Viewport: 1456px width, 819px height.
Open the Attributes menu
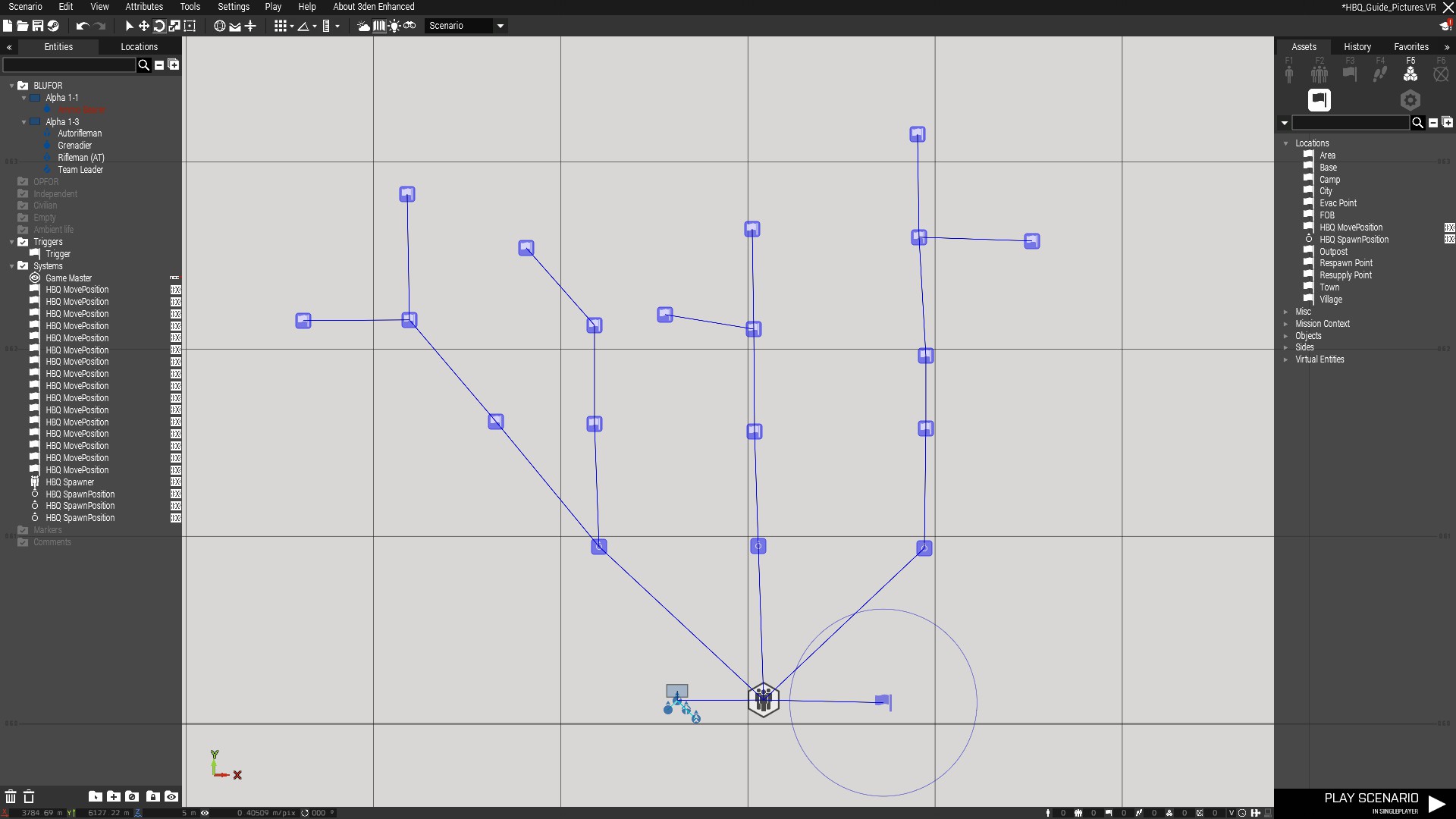[144, 7]
